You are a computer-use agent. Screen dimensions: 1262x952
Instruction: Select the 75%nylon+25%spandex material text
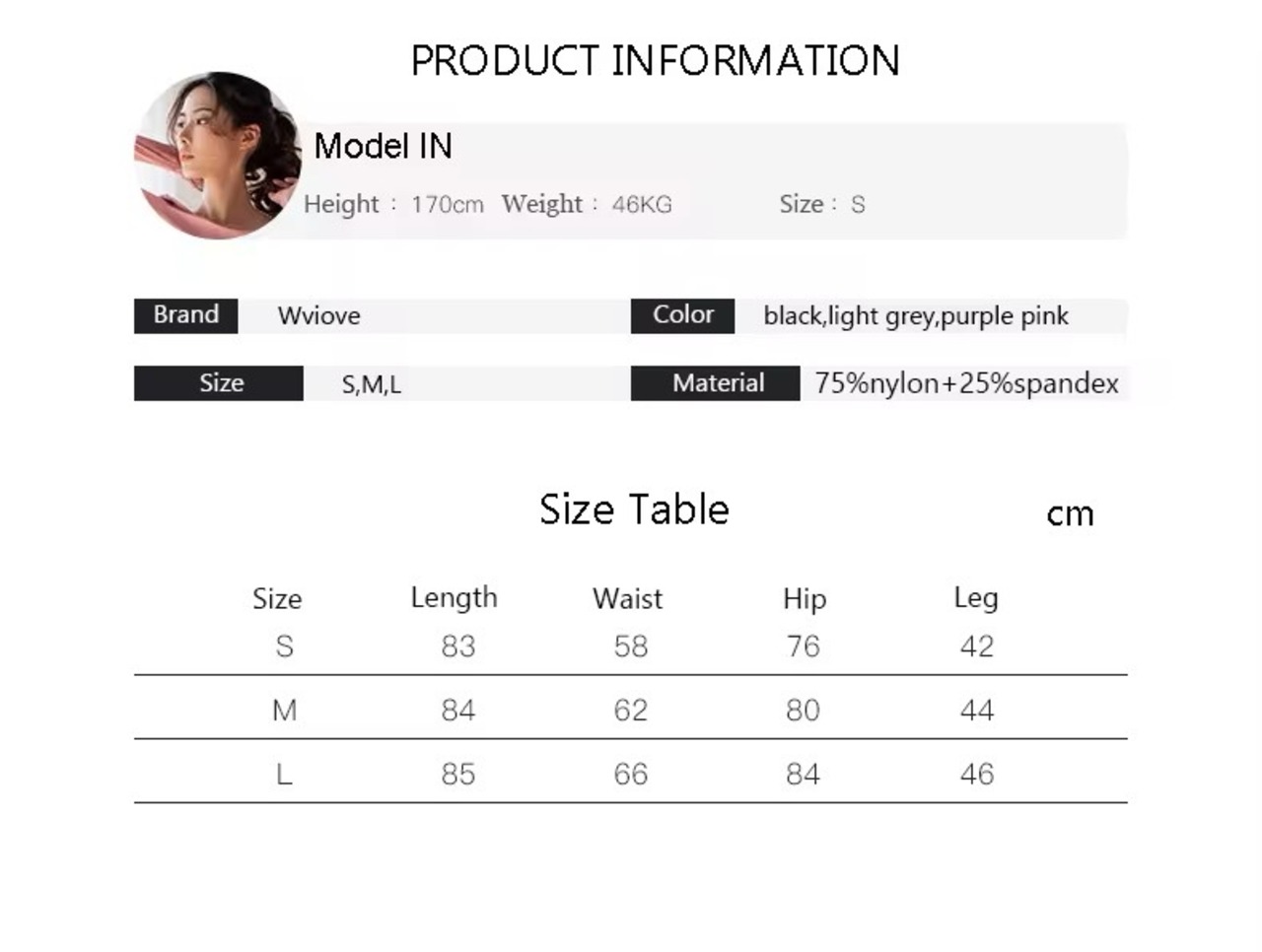[x=966, y=383]
